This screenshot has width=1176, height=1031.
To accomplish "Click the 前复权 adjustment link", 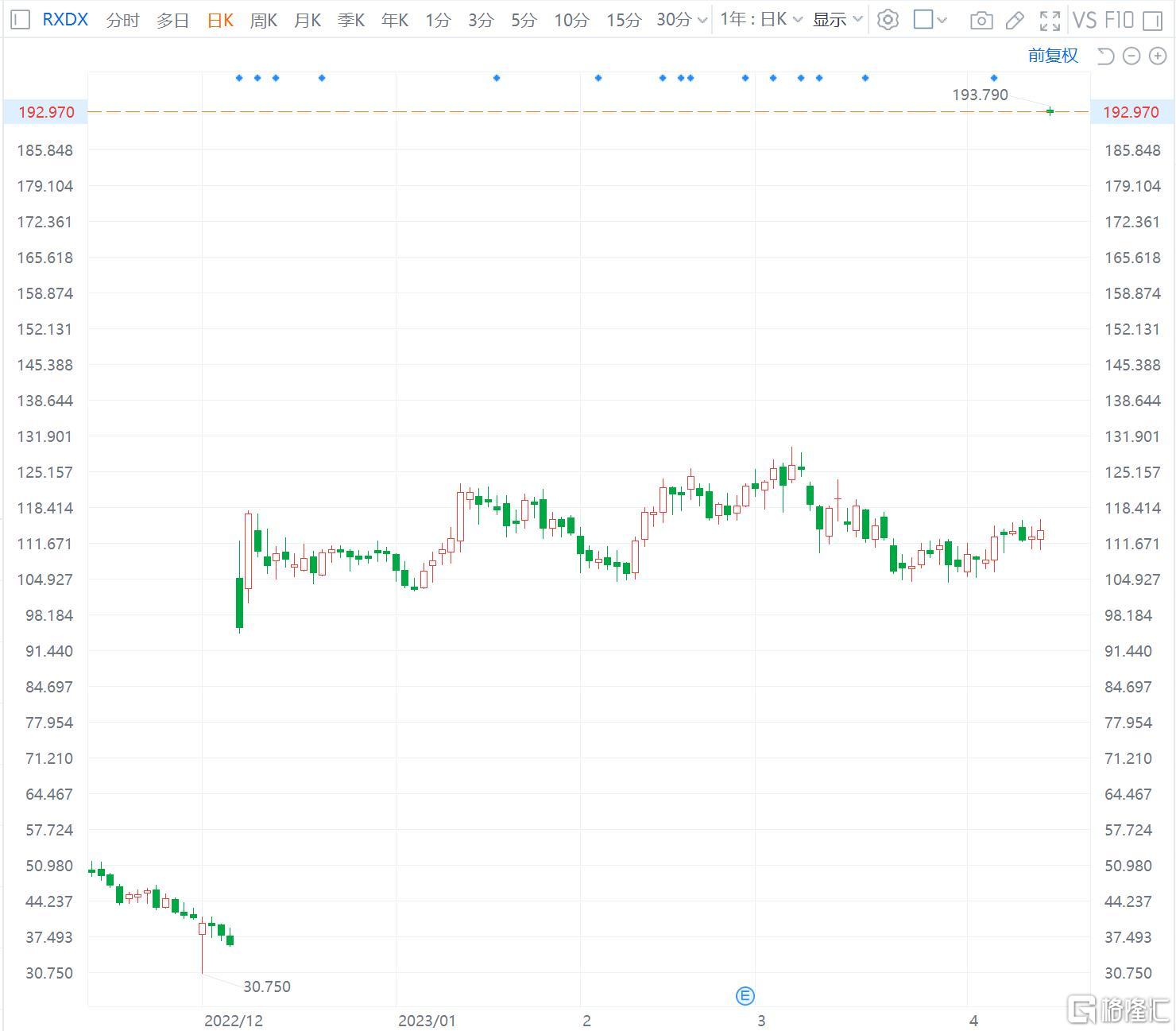I will point(1053,56).
